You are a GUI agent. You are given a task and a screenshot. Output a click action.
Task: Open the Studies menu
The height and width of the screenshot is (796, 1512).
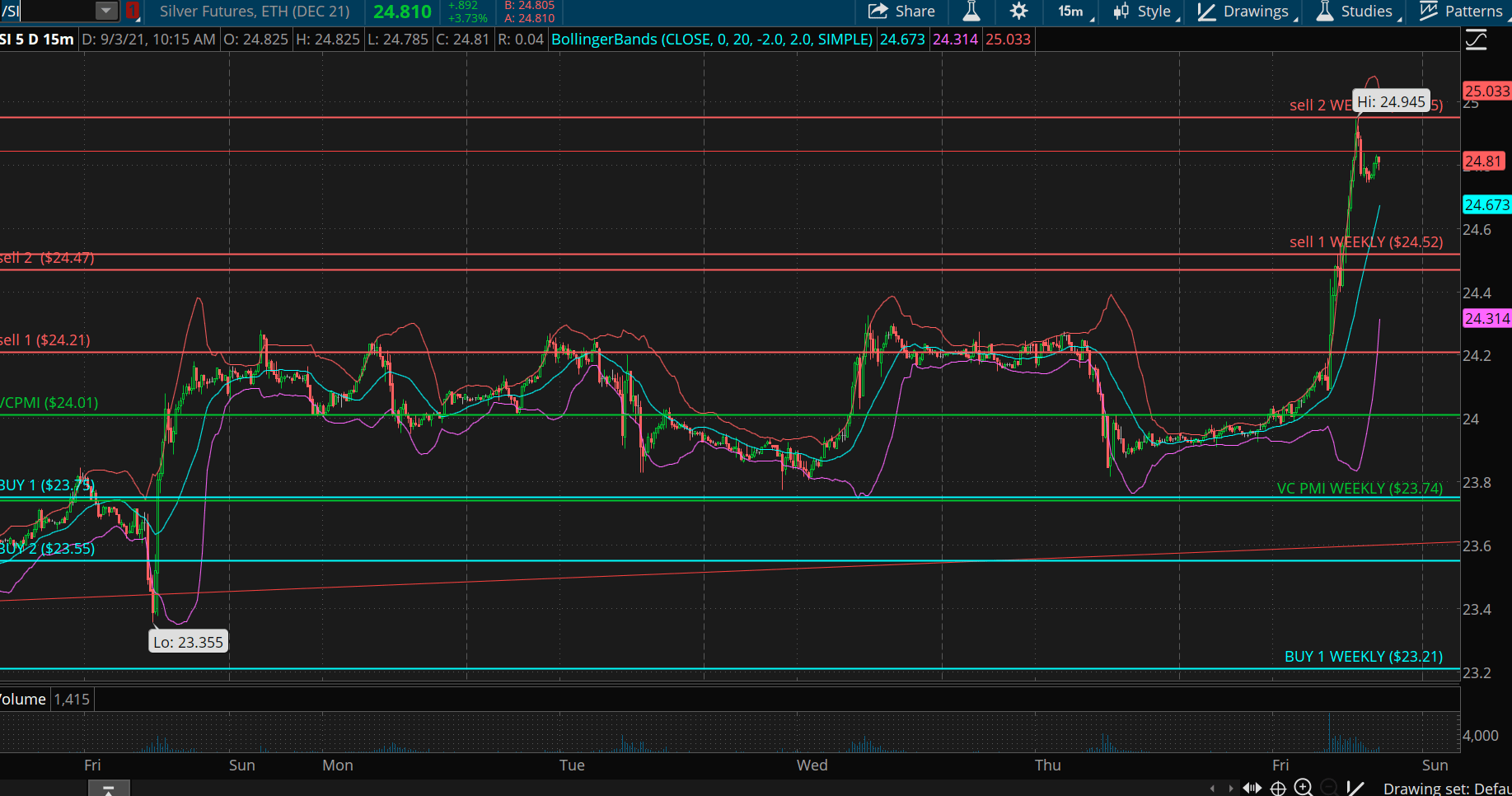coord(1358,12)
